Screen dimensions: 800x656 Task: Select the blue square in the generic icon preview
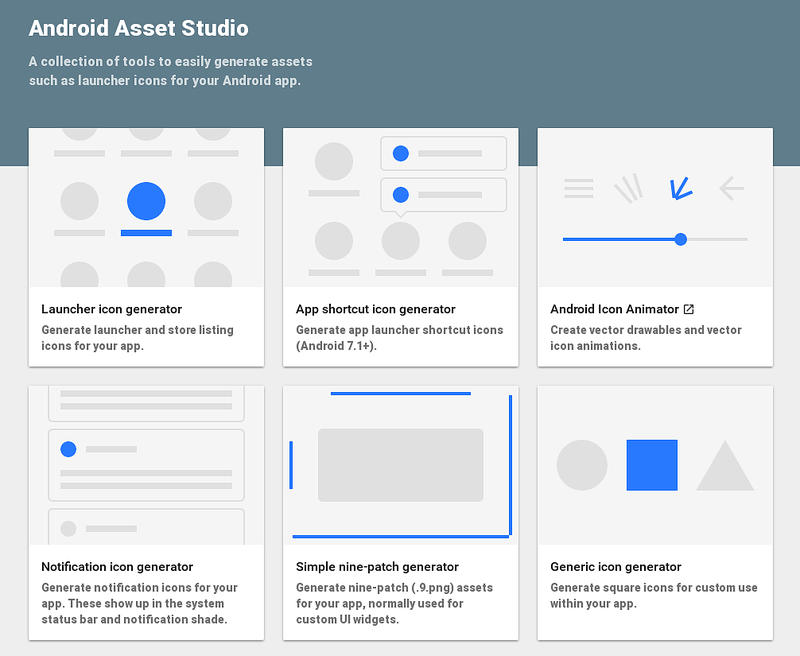[x=651, y=464]
